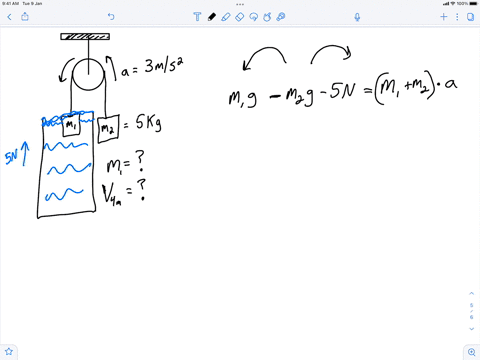480x360 pixels.
Task: Jump to the next page with down chevron
Action: click(x=471, y=329)
